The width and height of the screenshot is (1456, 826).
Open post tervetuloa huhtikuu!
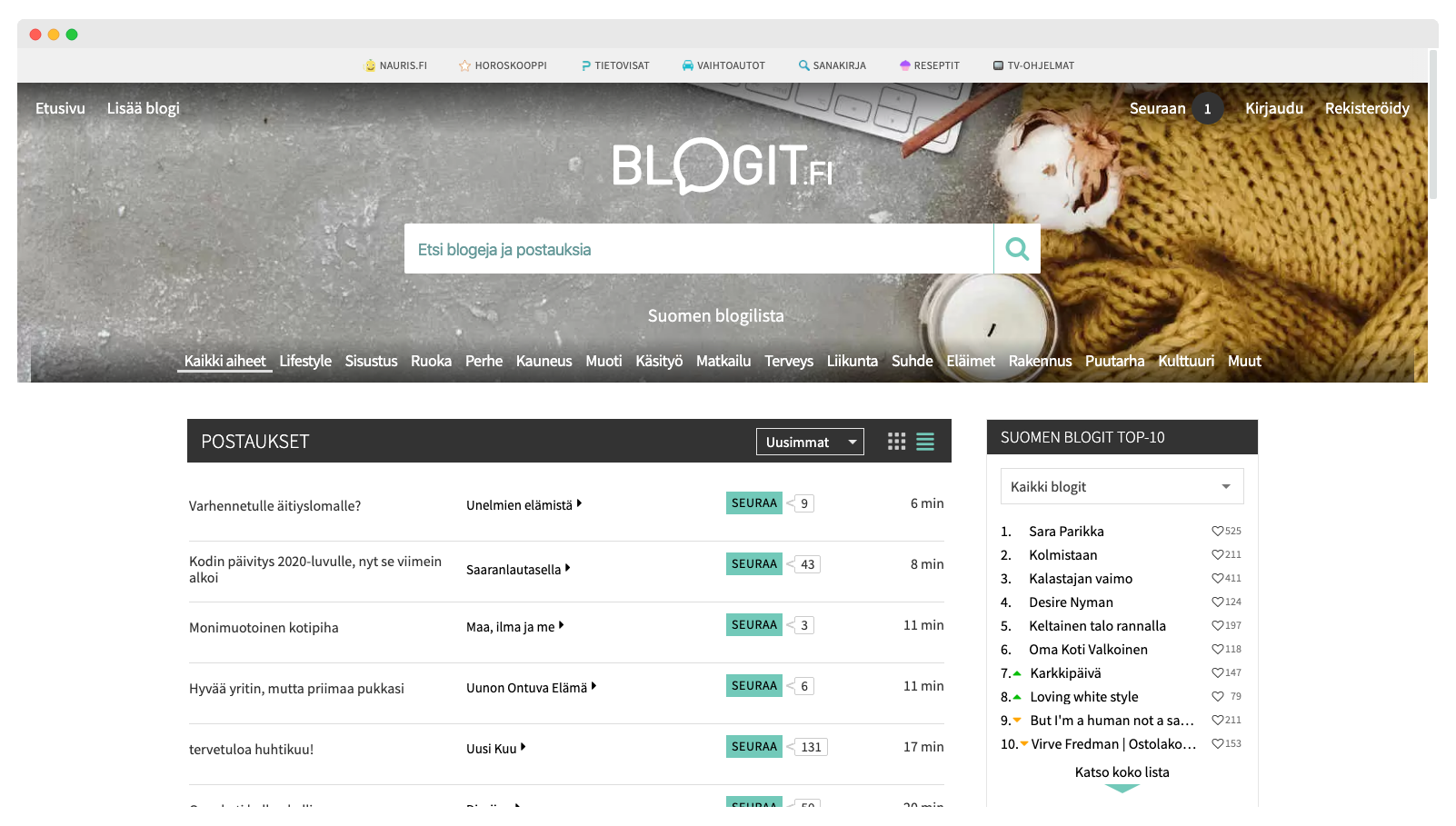[251, 750]
